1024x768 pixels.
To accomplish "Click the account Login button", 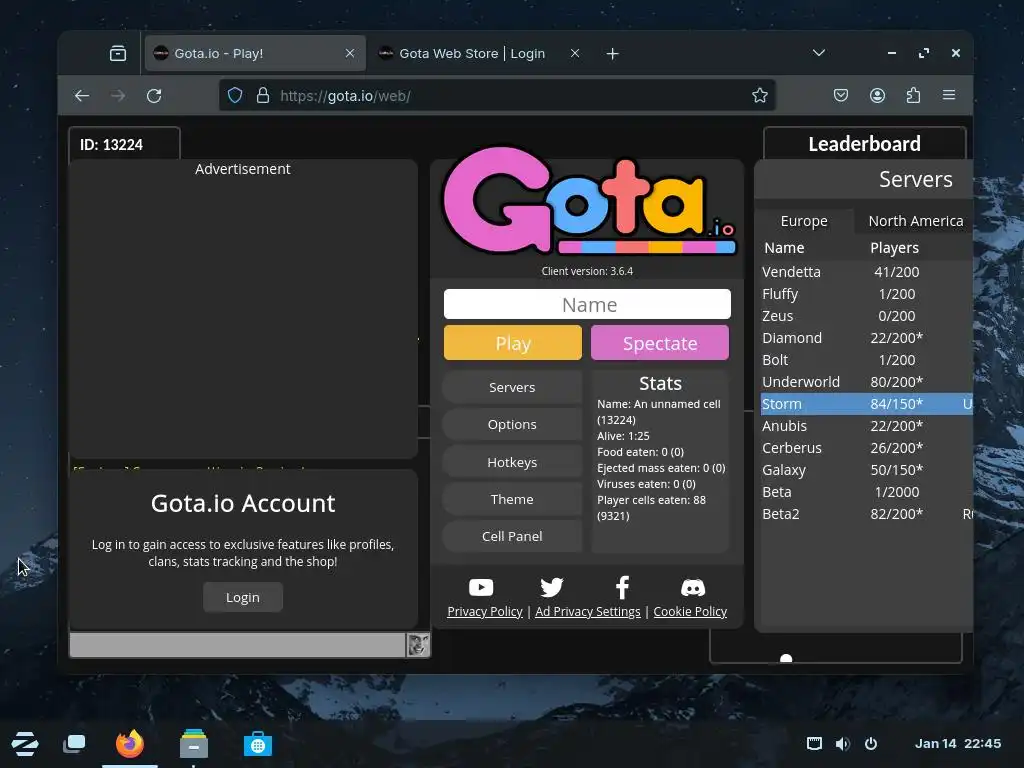I will tap(243, 598).
